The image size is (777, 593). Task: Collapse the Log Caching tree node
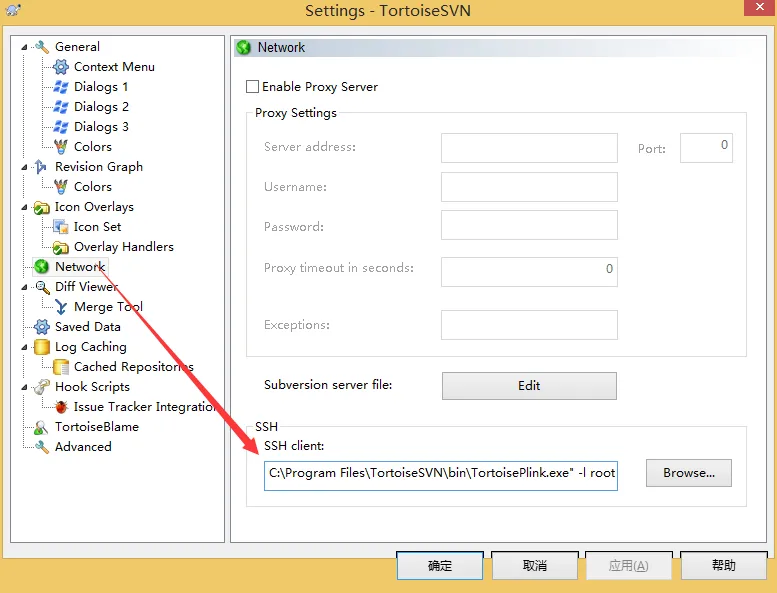pyautogui.click(x=24, y=347)
